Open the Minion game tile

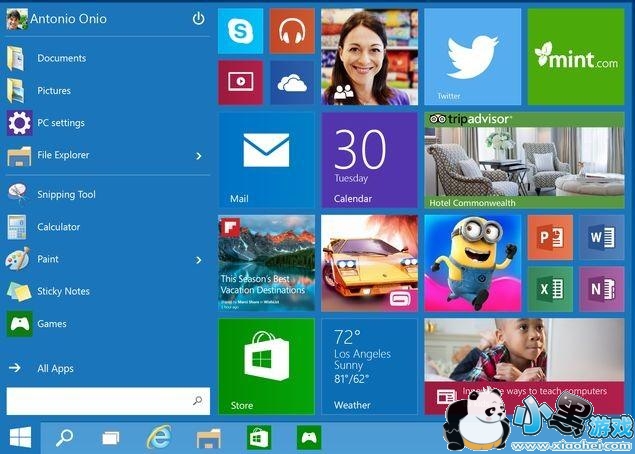(473, 263)
